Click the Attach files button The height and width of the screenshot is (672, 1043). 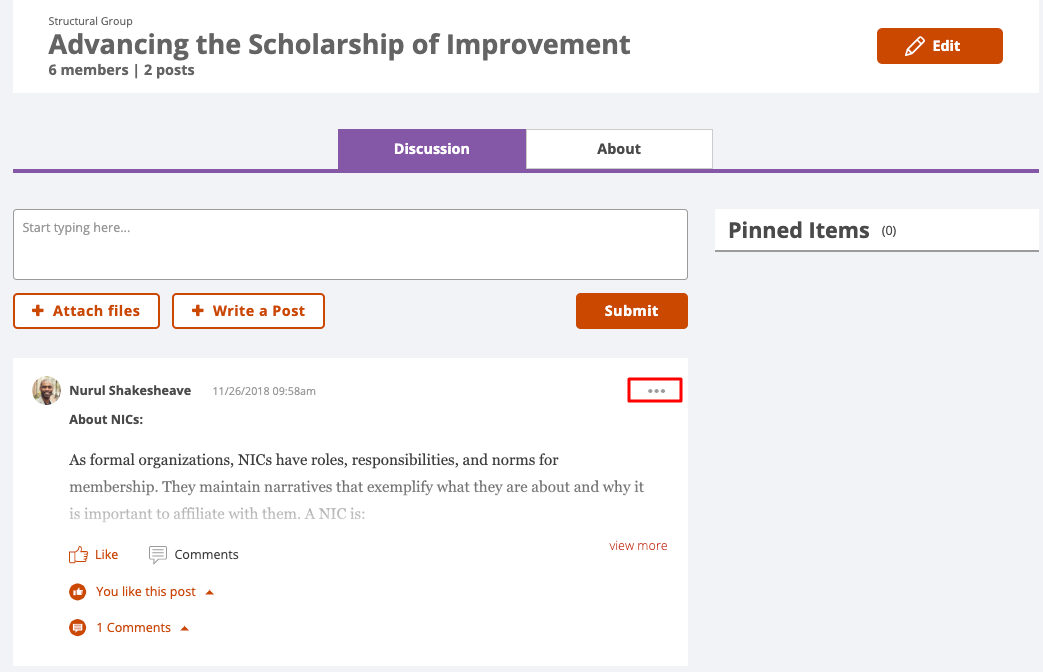[x=86, y=311]
